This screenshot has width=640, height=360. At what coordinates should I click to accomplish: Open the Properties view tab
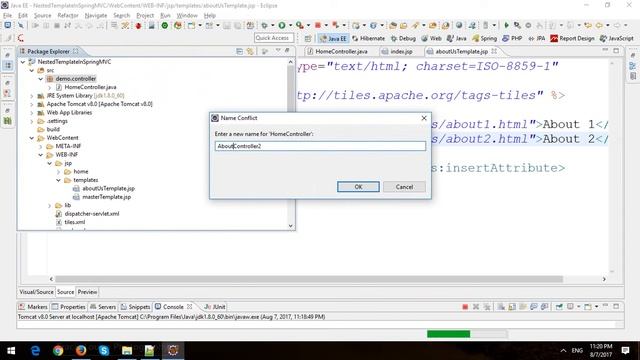[x=69, y=307]
